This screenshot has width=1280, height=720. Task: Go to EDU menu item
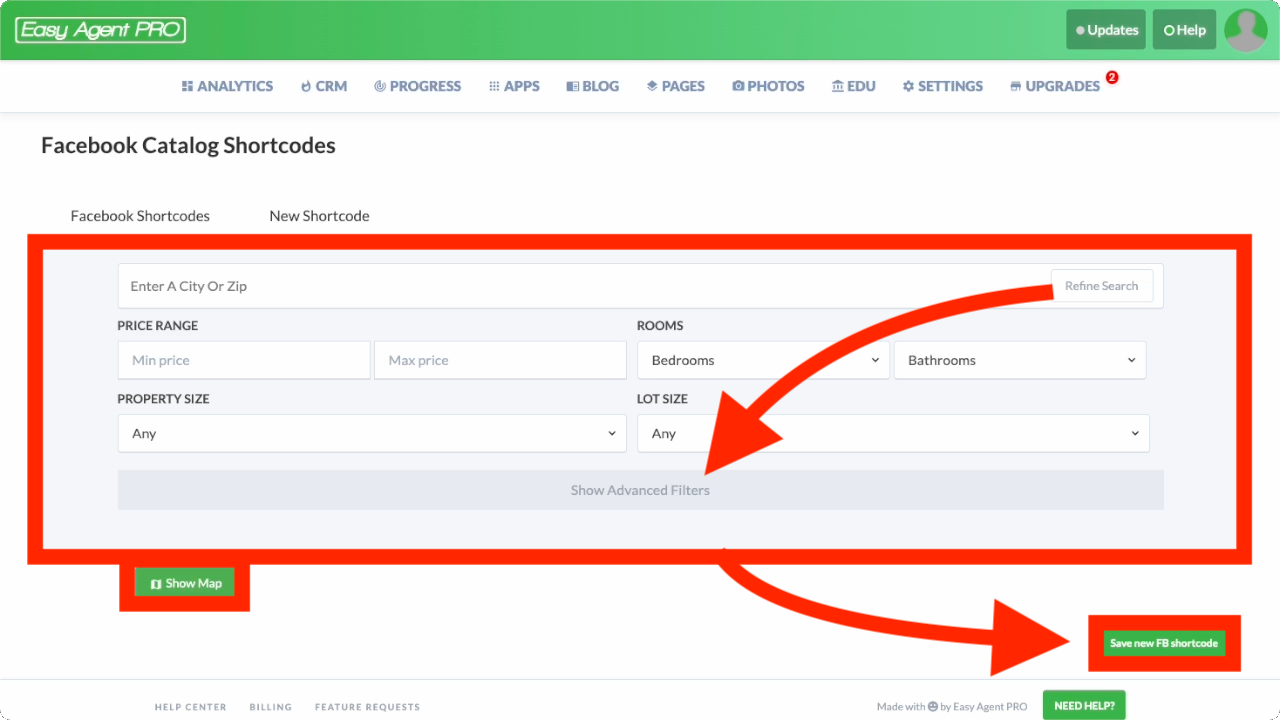coord(853,86)
